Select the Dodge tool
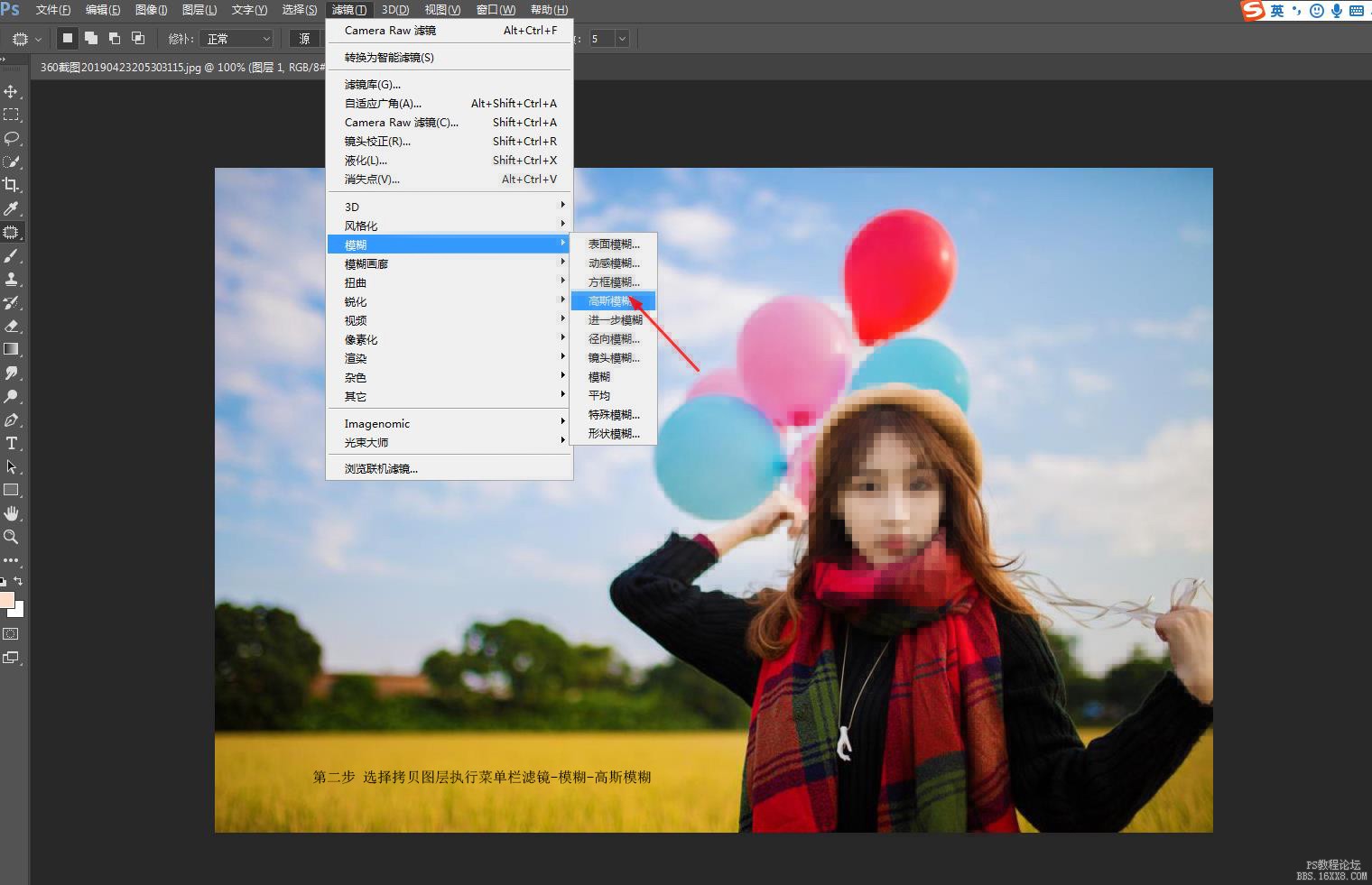 pyautogui.click(x=11, y=396)
